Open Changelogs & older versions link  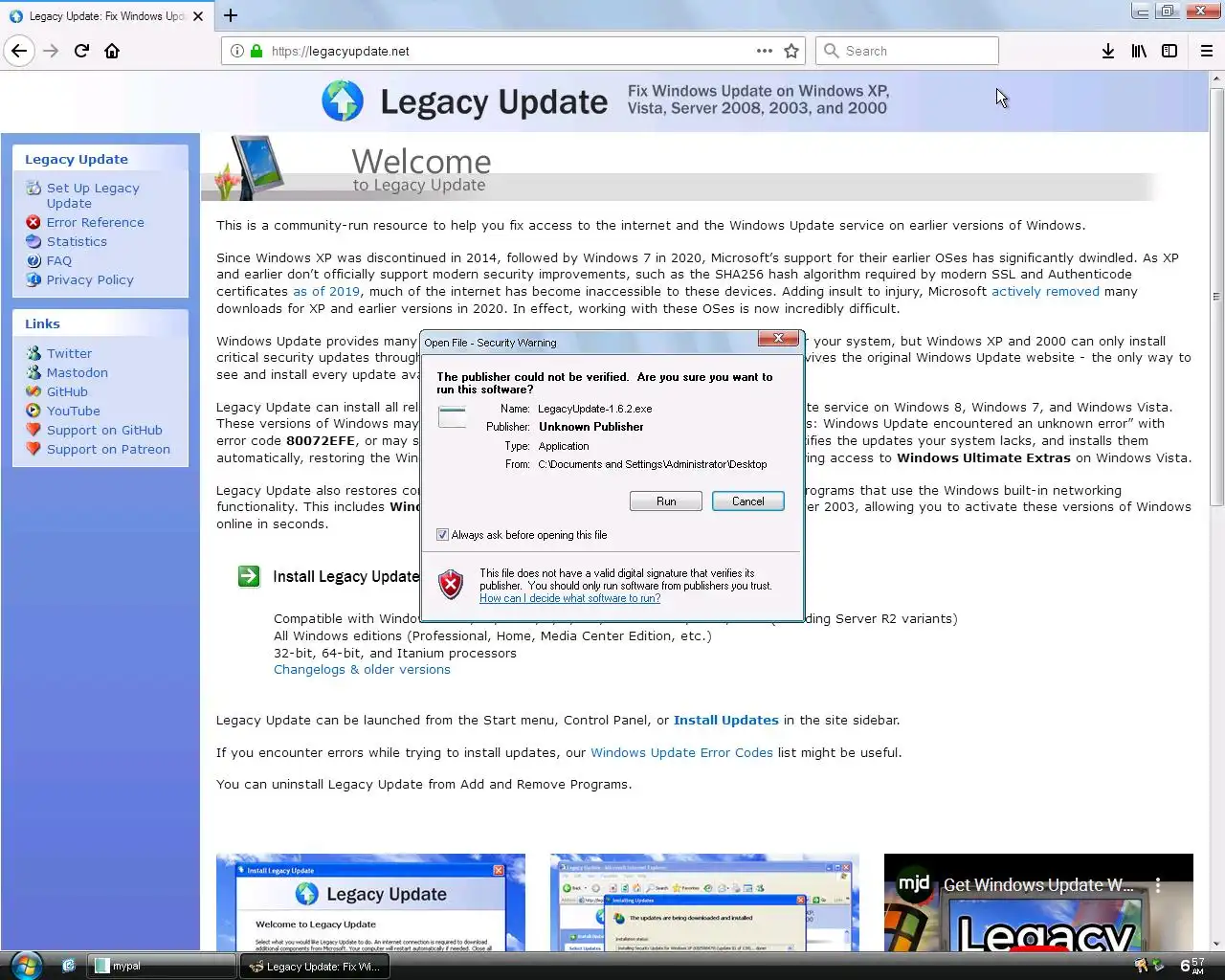[x=362, y=669]
